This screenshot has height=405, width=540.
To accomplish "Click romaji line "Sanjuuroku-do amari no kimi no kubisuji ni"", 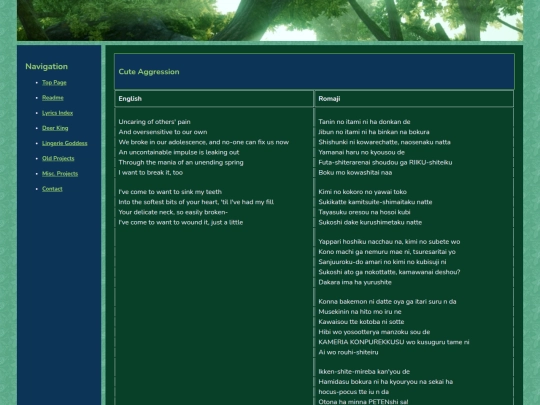I will (382, 262).
